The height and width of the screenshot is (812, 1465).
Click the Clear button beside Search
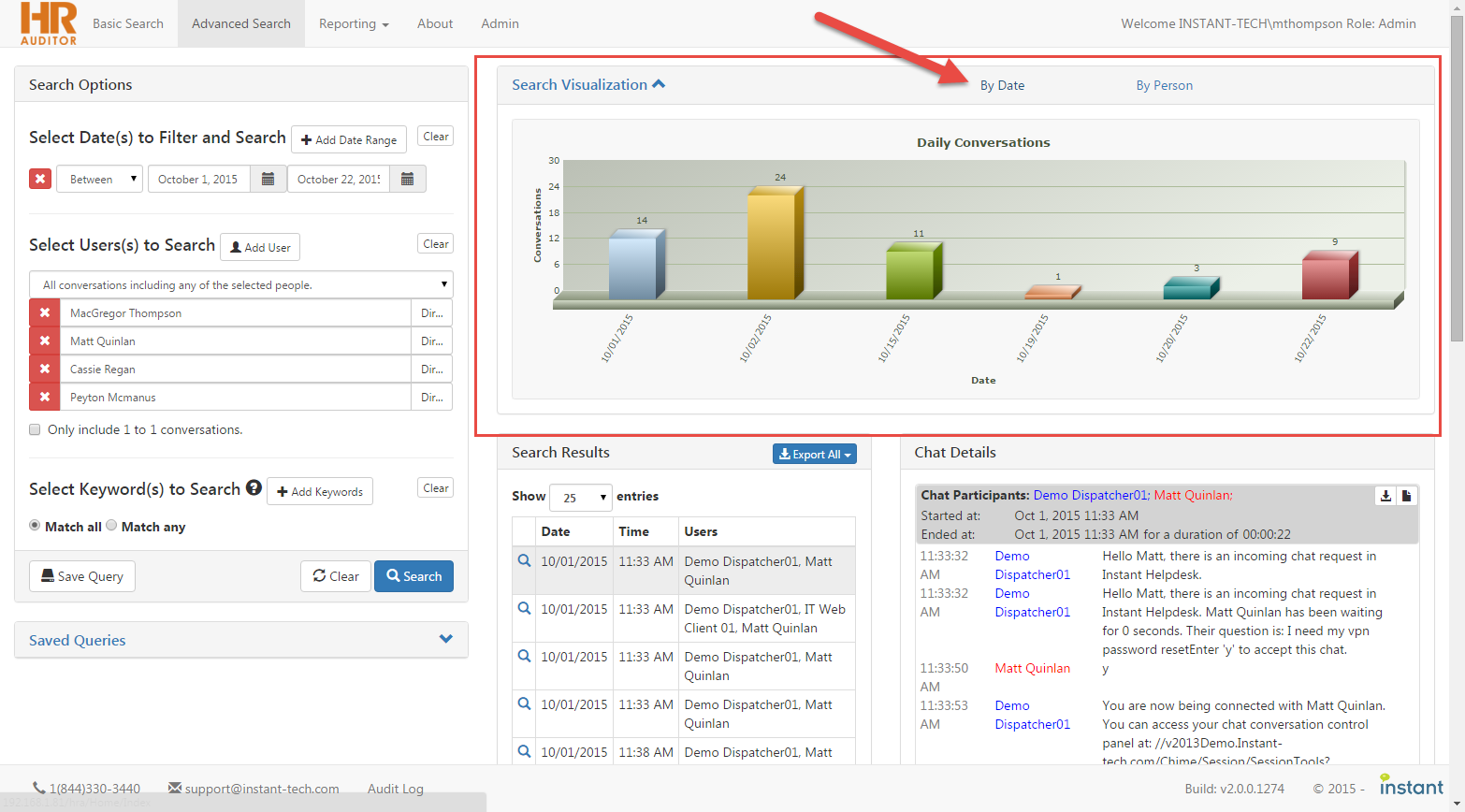[x=336, y=576]
